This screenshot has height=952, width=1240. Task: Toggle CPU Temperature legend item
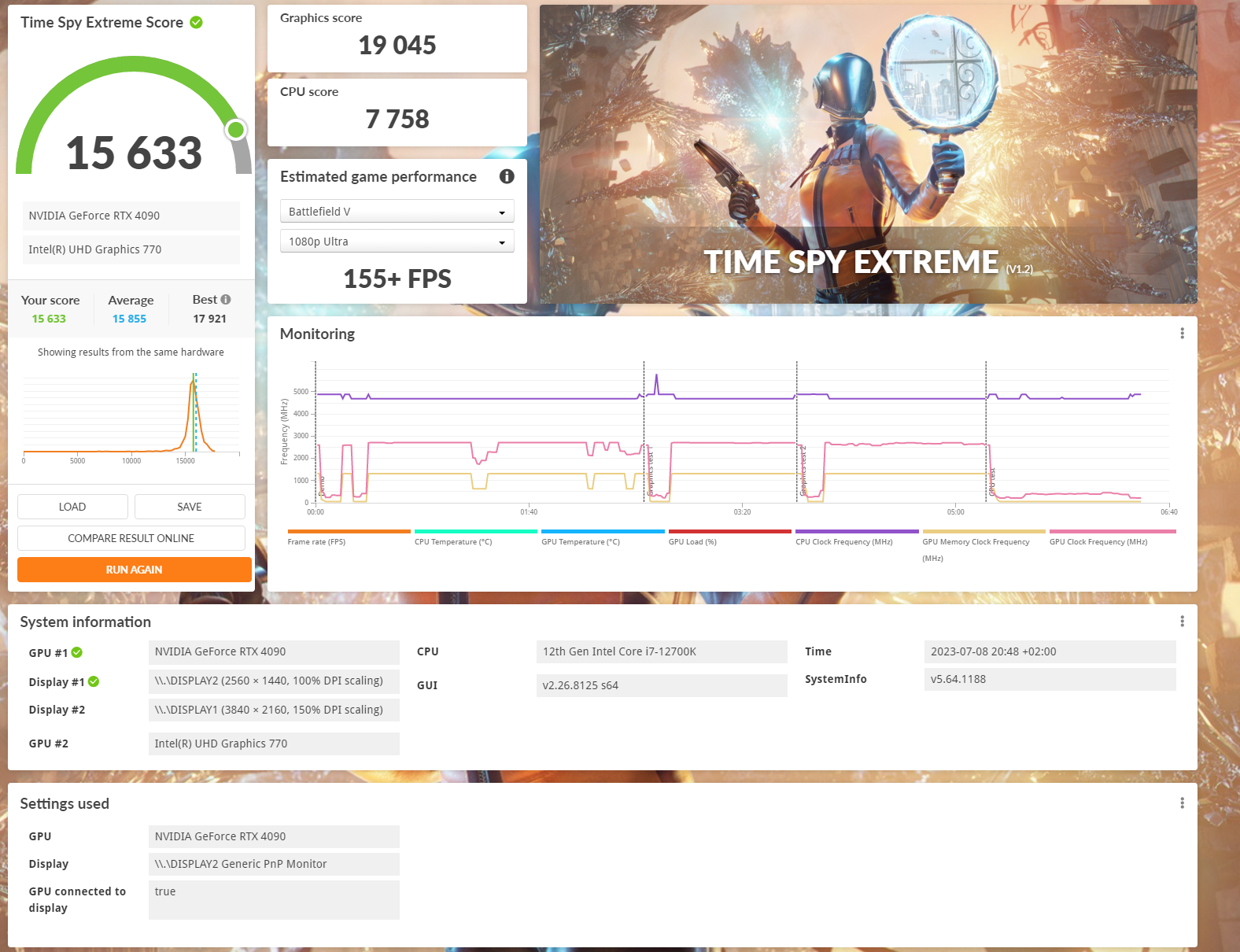(476, 538)
